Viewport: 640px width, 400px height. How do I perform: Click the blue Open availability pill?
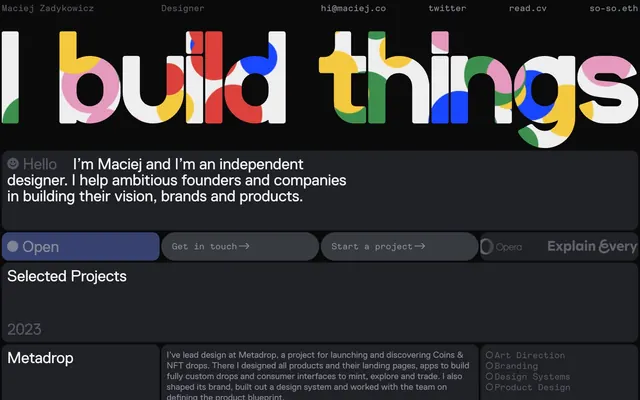(x=81, y=246)
